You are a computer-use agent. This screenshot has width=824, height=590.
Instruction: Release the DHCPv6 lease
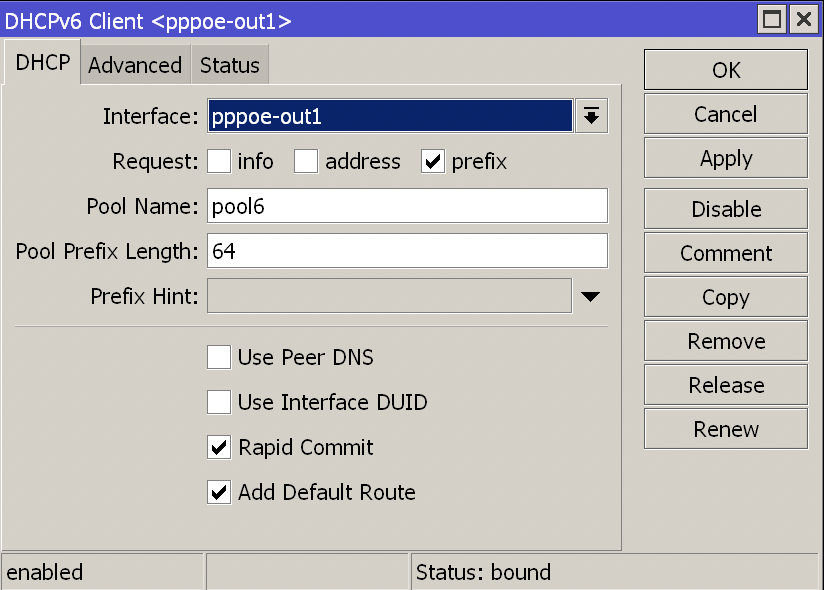(725, 384)
